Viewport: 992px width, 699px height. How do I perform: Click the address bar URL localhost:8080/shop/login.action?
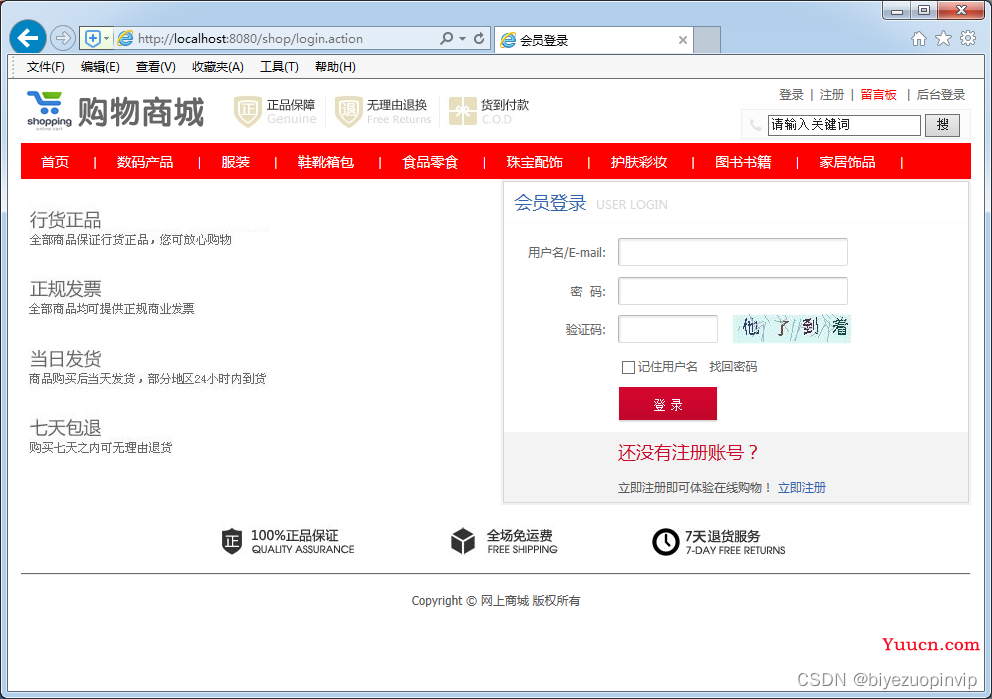coord(250,39)
